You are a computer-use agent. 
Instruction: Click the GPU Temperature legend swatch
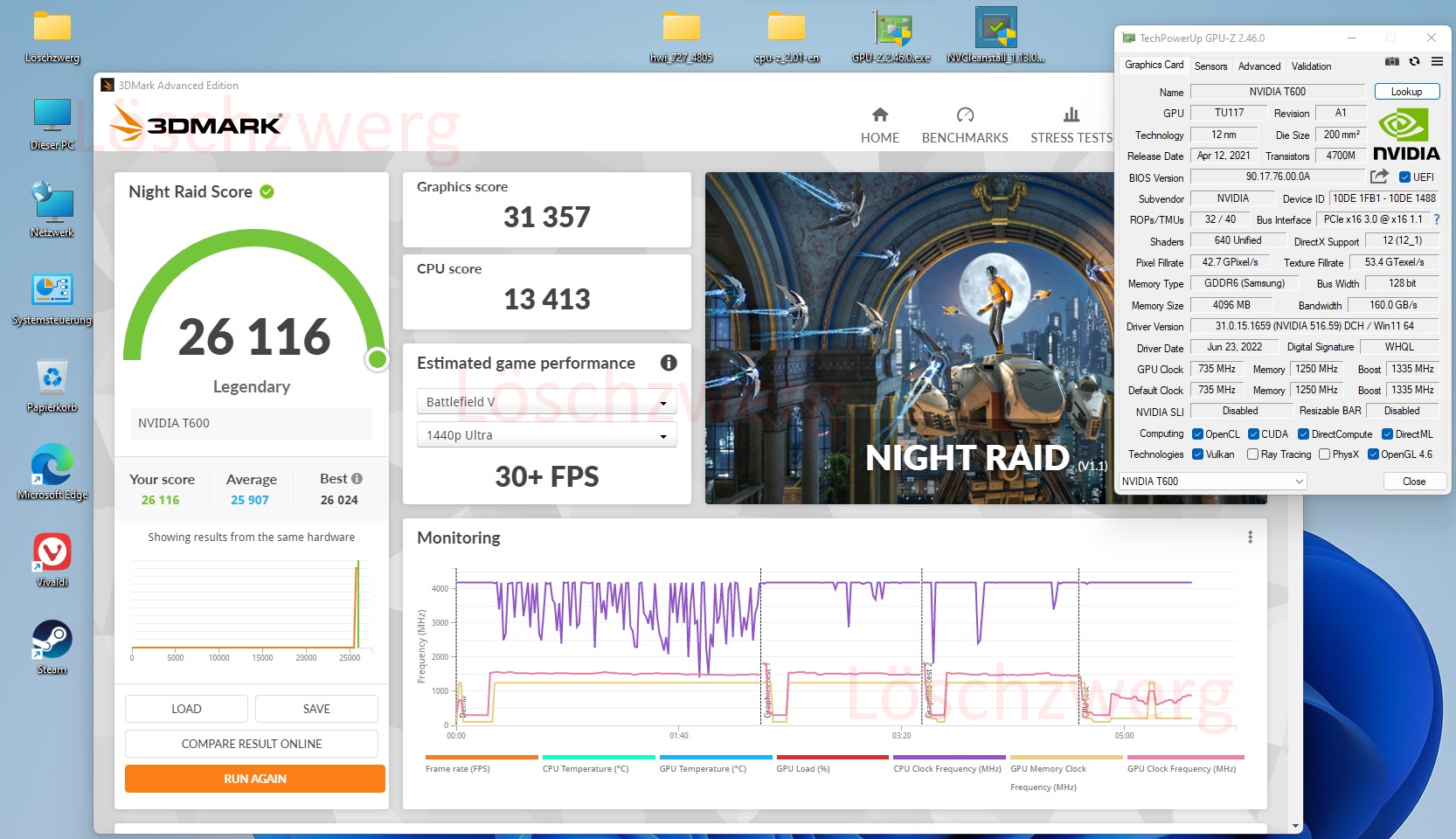[716, 757]
